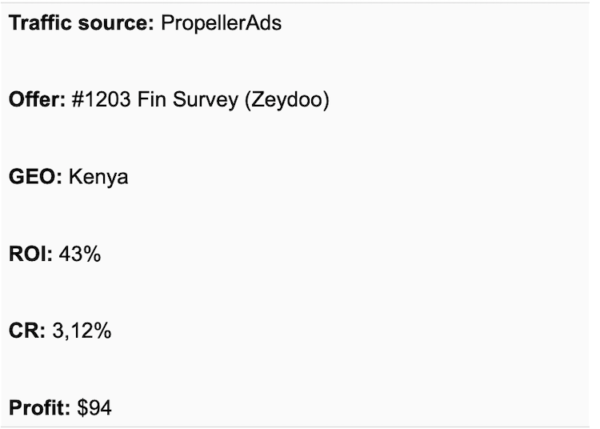Click the bold GEO label

click(x=35, y=177)
